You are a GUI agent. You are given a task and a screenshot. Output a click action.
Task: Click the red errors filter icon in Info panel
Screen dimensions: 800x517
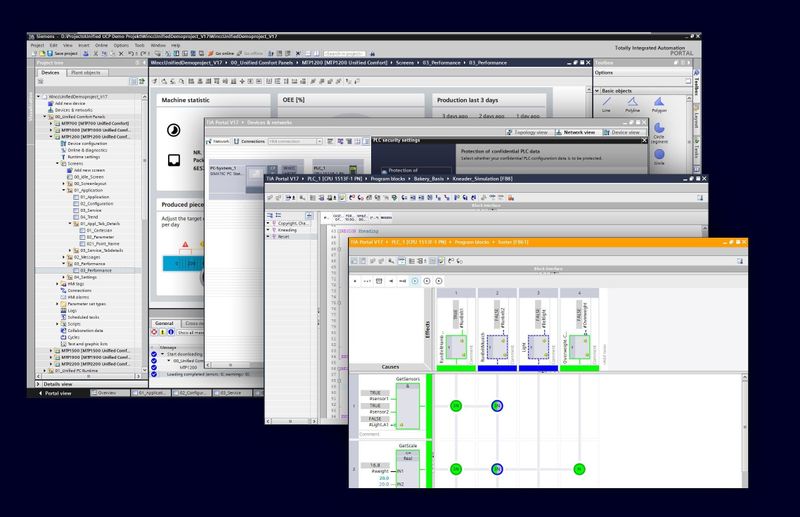154,332
